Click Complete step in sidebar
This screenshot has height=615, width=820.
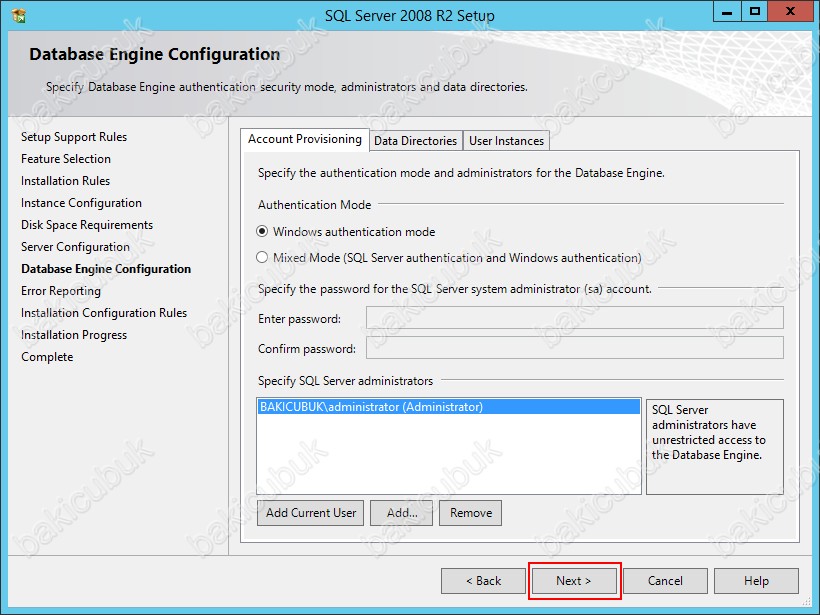47,357
